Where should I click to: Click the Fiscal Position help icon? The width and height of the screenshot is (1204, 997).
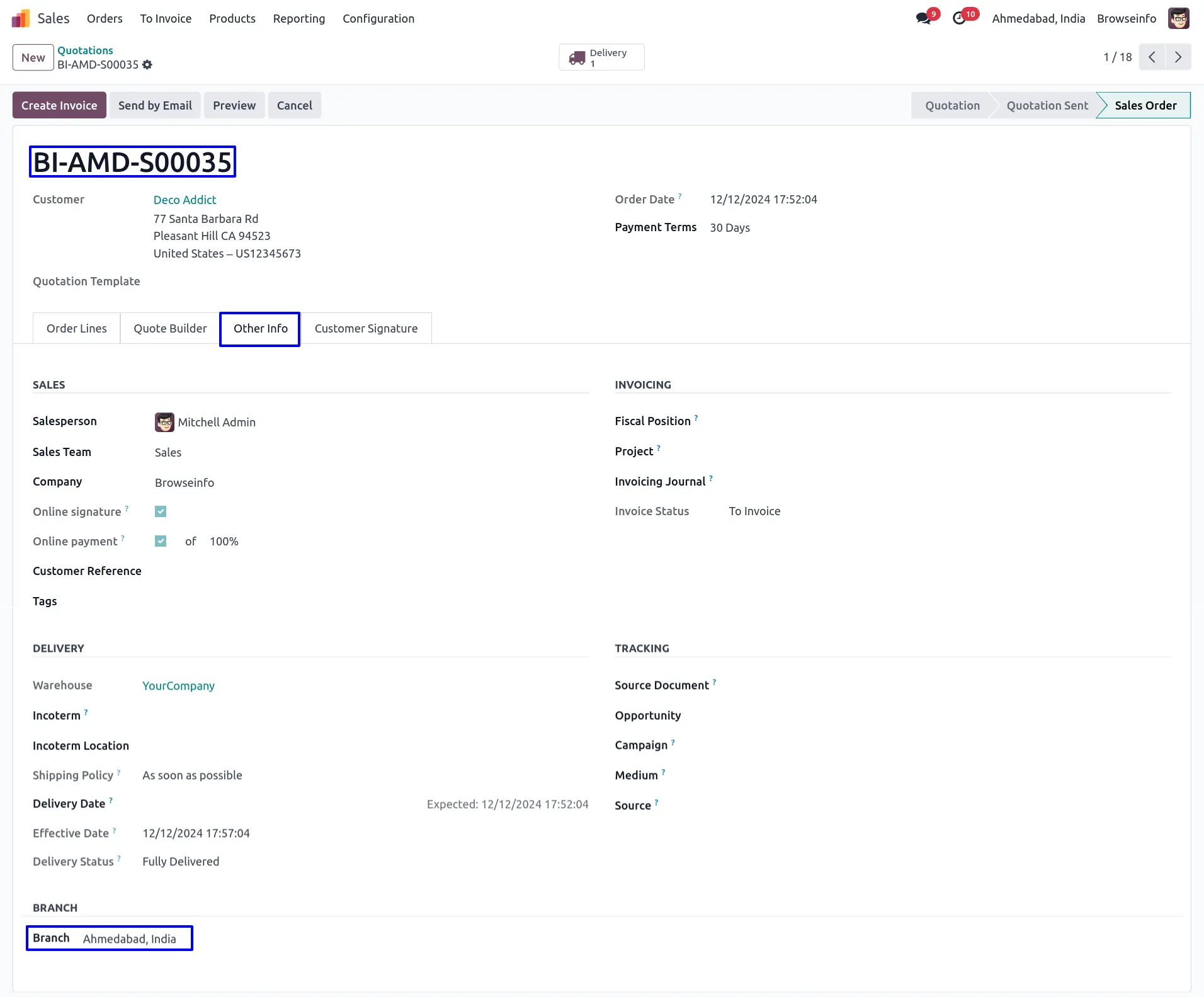pyautogui.click(x=696, y=418)
